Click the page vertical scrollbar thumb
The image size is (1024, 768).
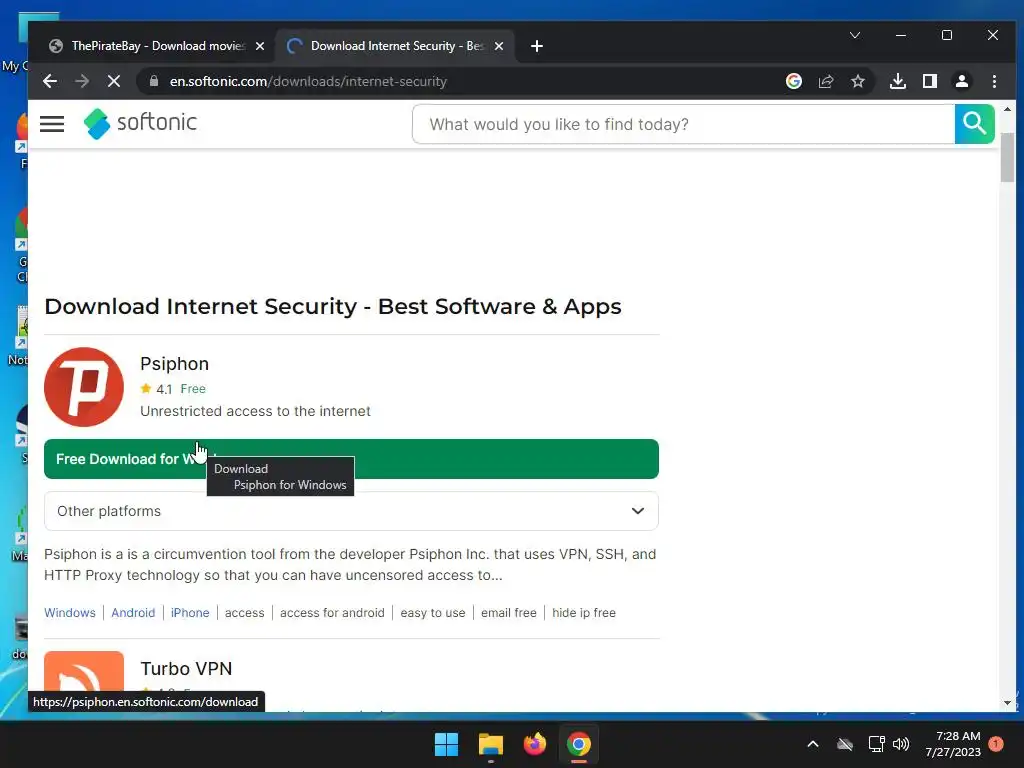[1007, 157]
